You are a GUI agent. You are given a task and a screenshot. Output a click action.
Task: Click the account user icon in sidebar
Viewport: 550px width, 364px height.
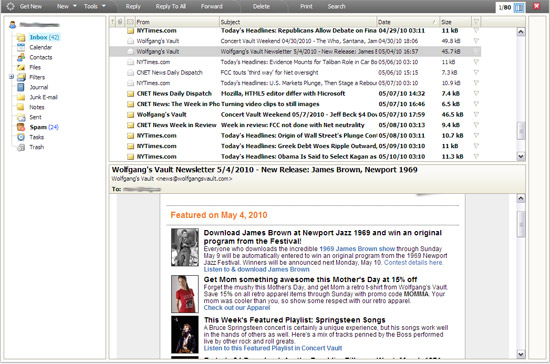13,25
